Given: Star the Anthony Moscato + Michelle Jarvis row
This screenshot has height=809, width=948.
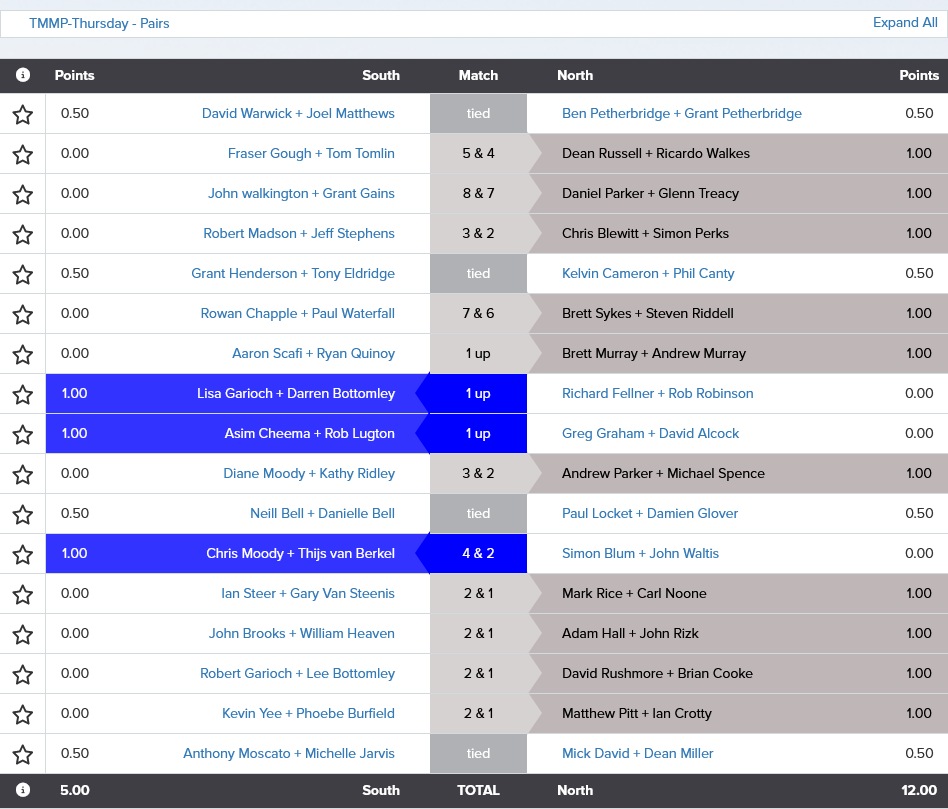Looking at the screenshot, I should 22,753.
